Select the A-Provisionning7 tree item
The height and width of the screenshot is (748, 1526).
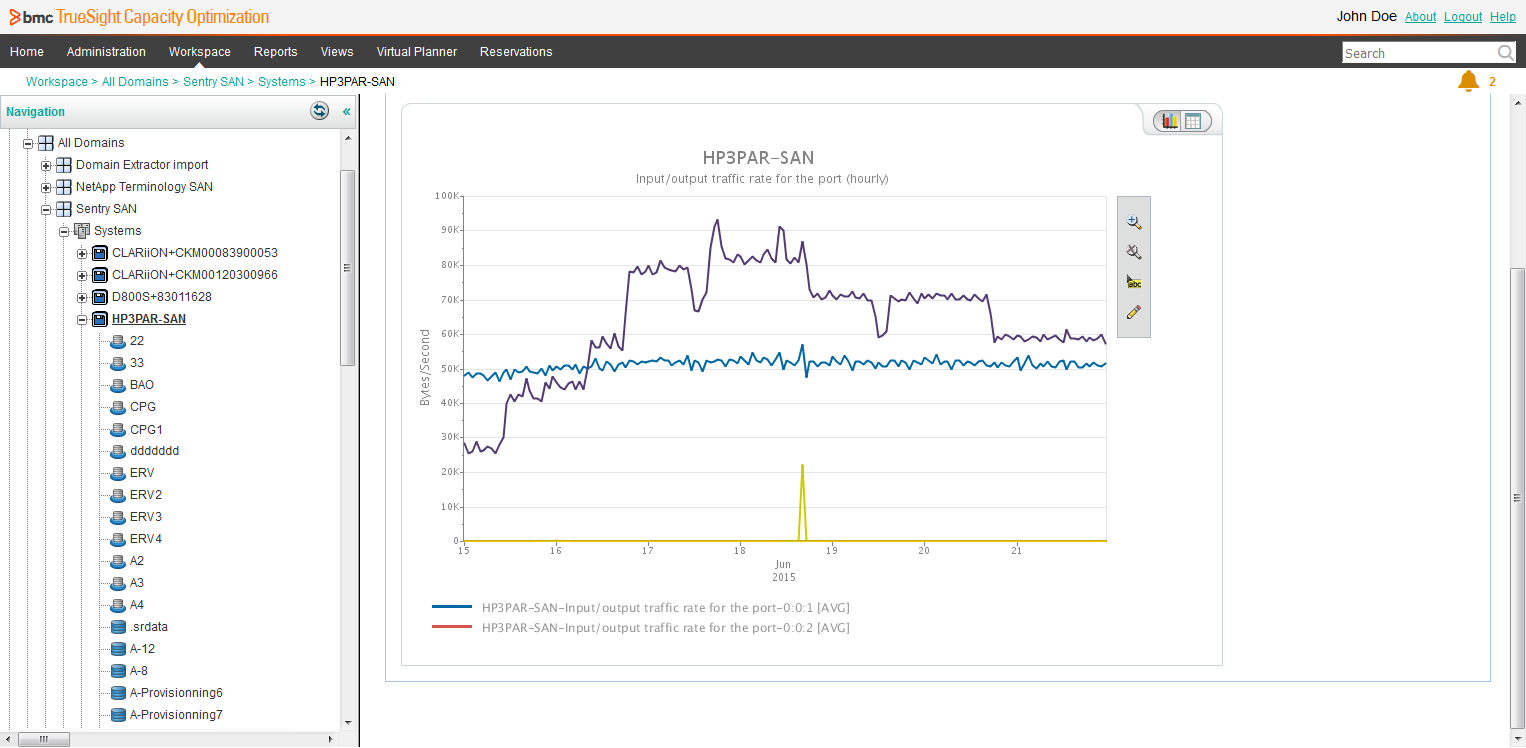[176, 715]
